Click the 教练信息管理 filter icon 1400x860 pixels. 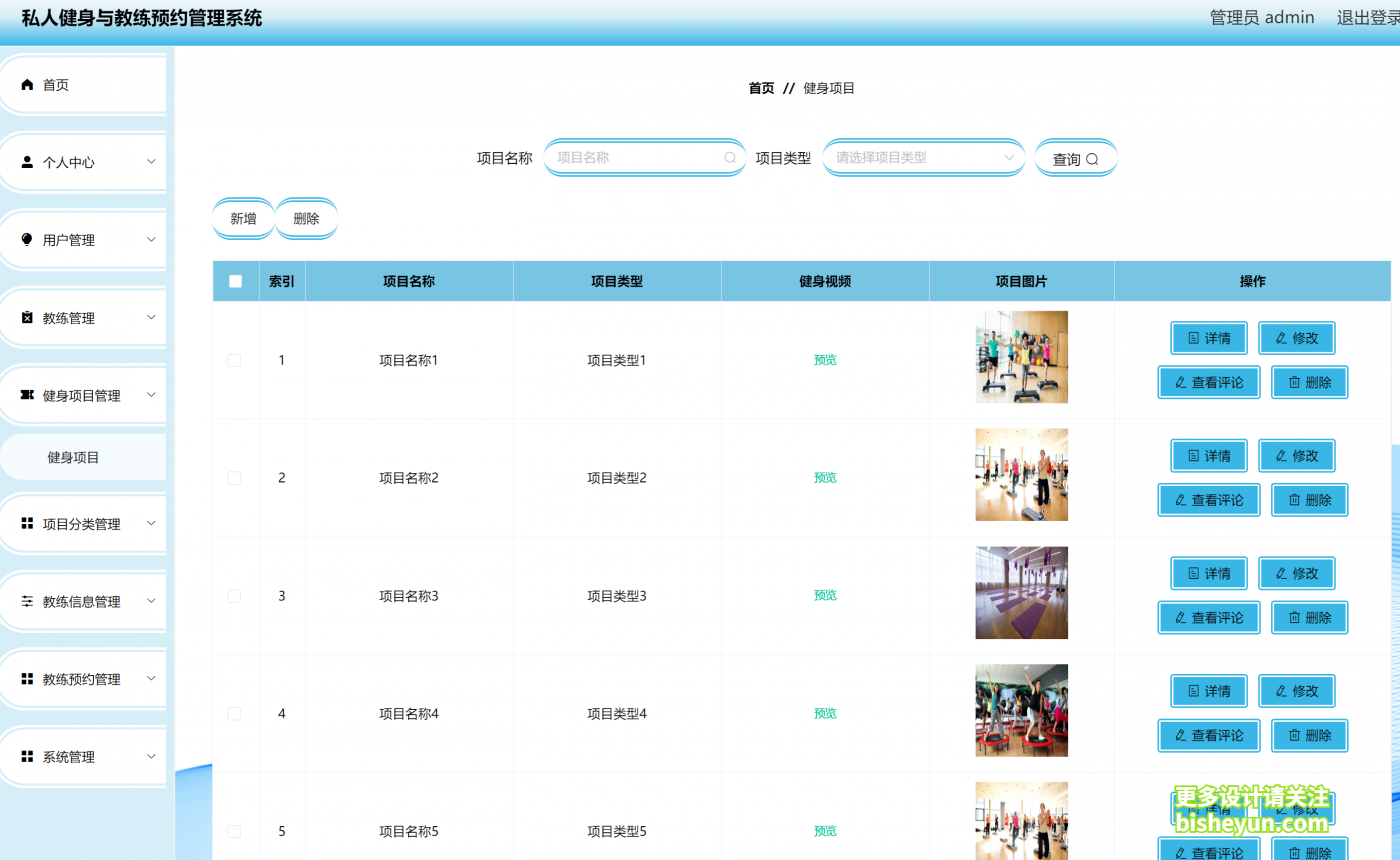click(27, 601)
